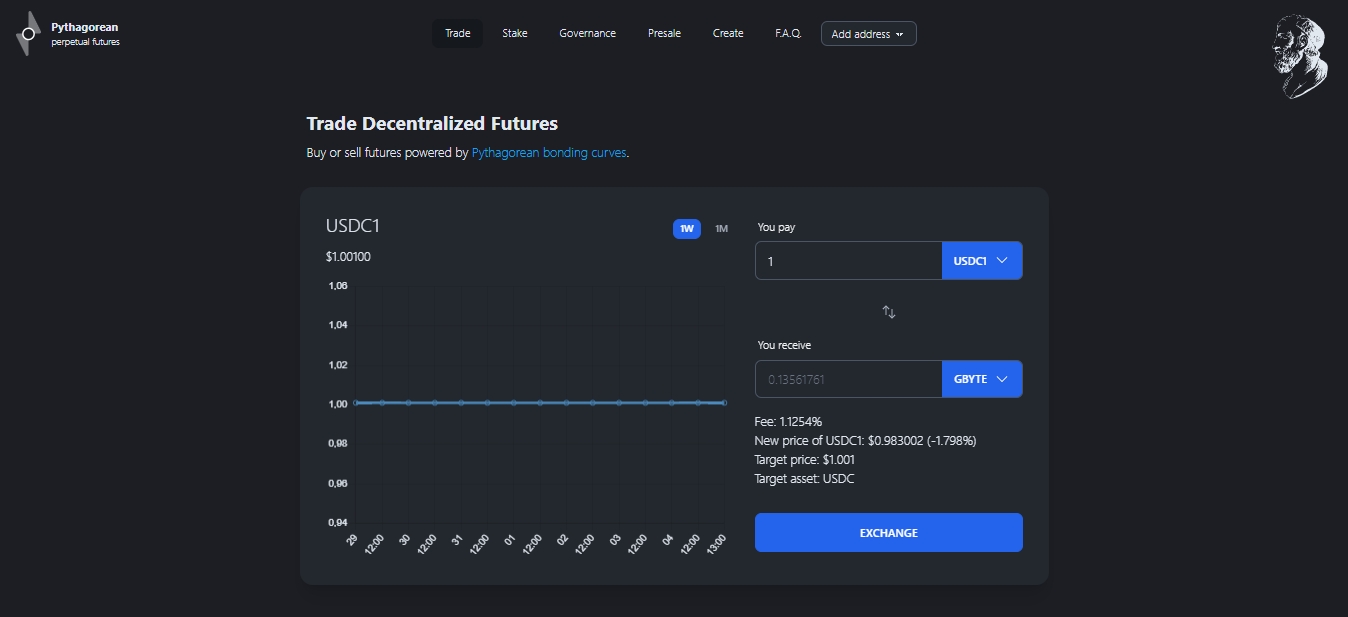The image size is (1348, 617).
Task: Open the Governance section
Action: (x=588, y=33)
